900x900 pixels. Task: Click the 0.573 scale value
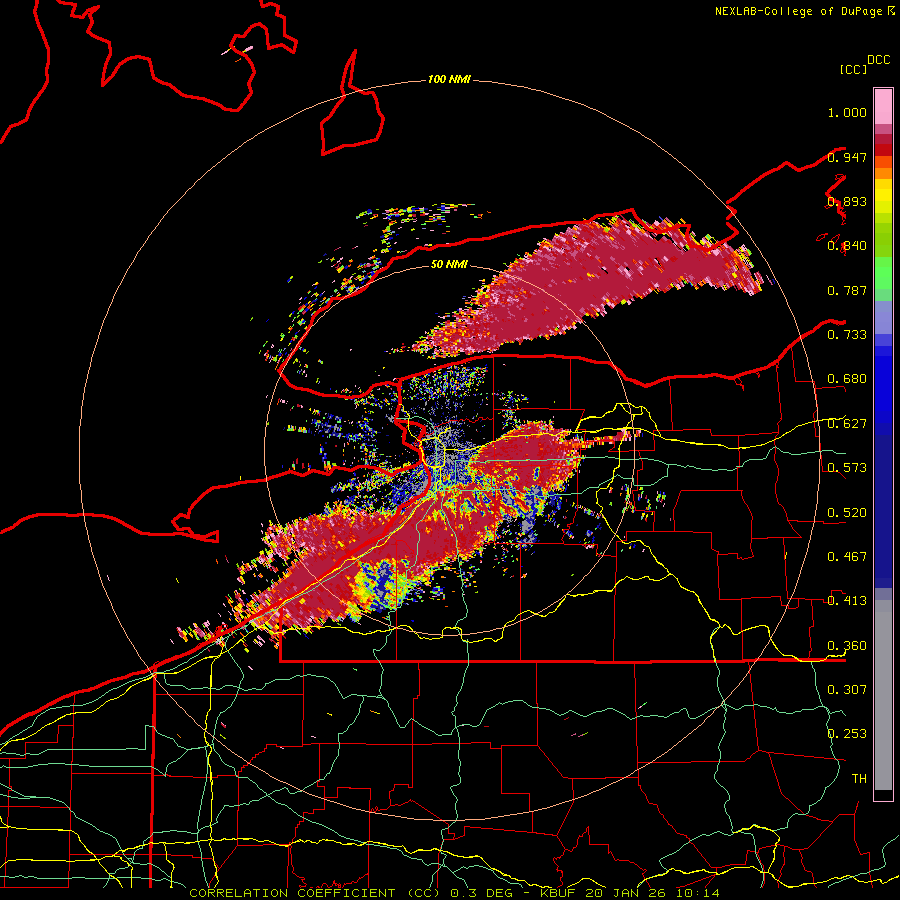click(847, 468)
